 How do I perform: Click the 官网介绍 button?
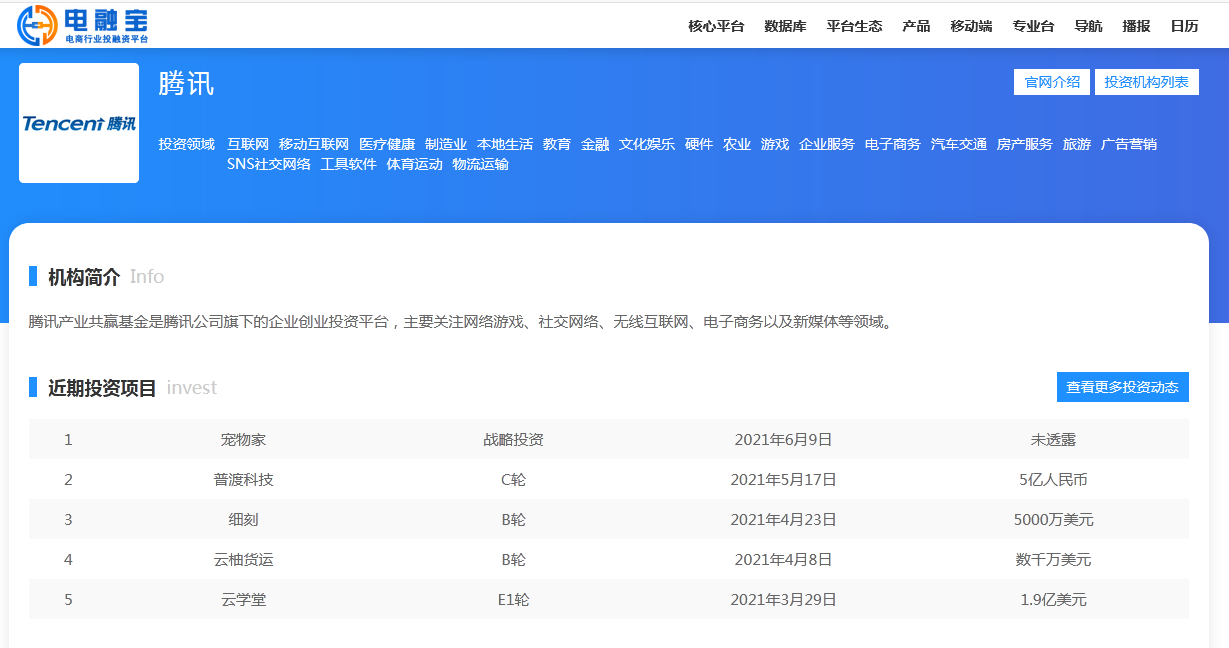tap(1052, 82)
